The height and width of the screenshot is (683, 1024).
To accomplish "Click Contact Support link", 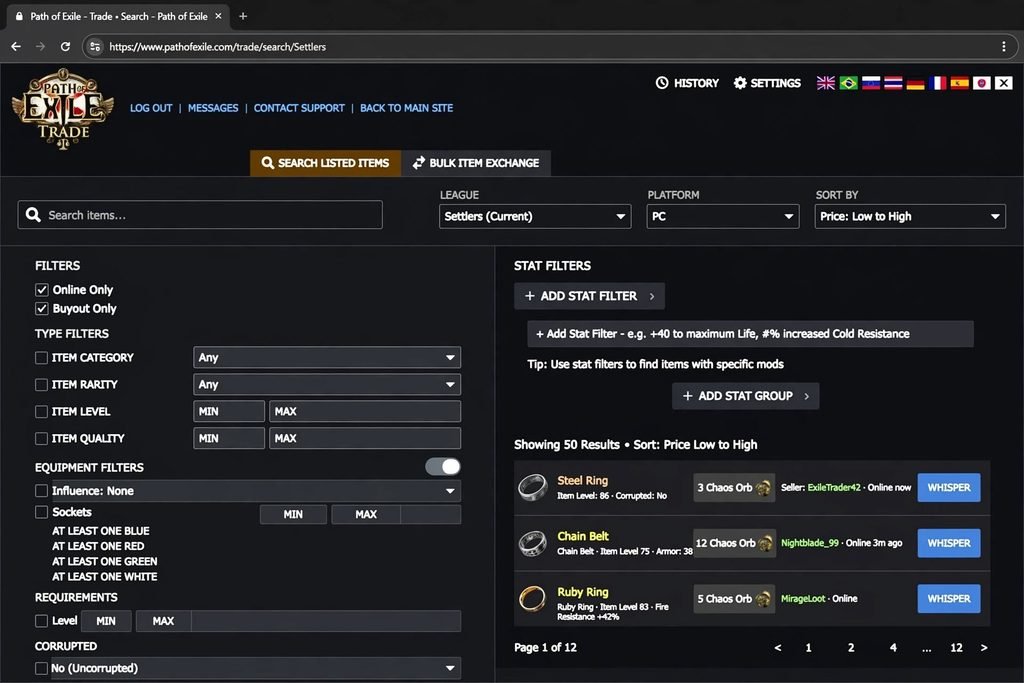I will coord(299,108).
